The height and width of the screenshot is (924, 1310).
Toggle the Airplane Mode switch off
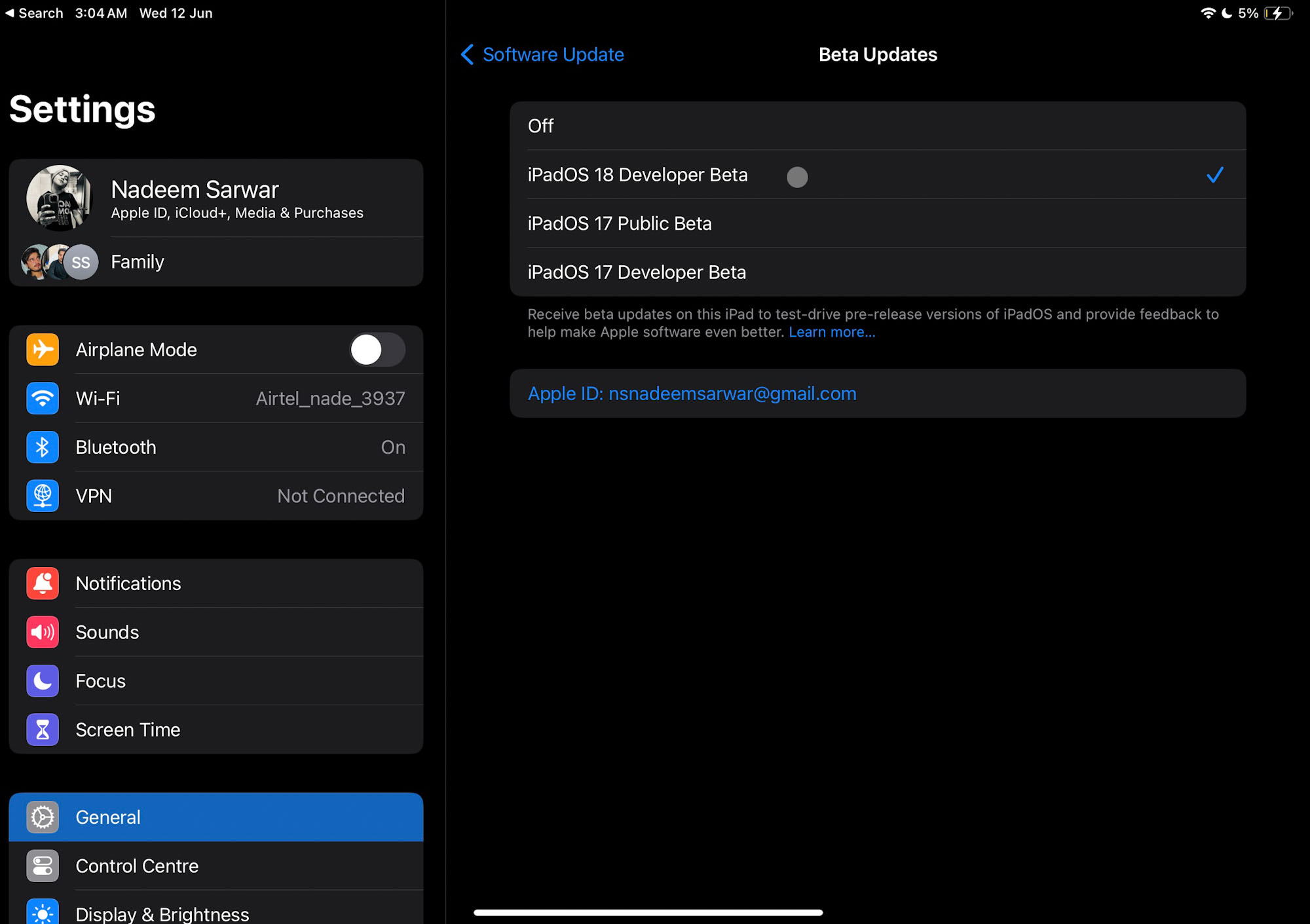(375, 350)
